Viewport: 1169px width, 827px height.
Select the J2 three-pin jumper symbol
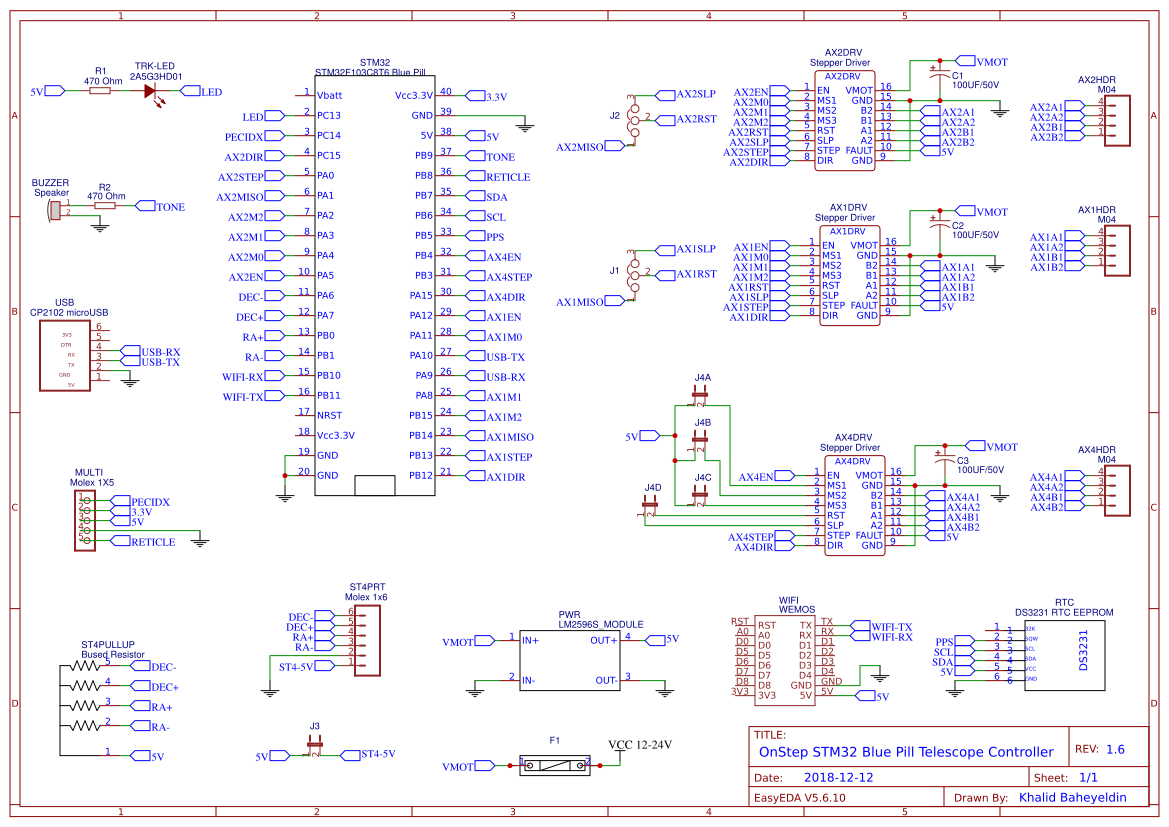634,118
